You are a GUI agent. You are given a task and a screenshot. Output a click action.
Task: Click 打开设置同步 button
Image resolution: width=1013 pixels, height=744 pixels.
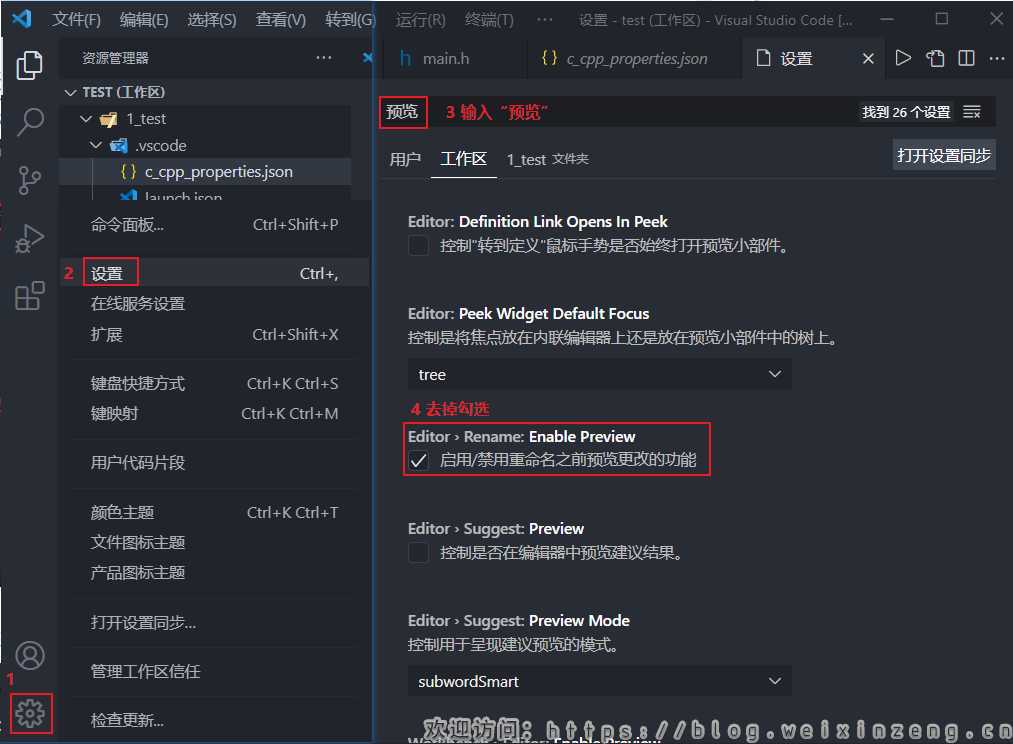944,156
